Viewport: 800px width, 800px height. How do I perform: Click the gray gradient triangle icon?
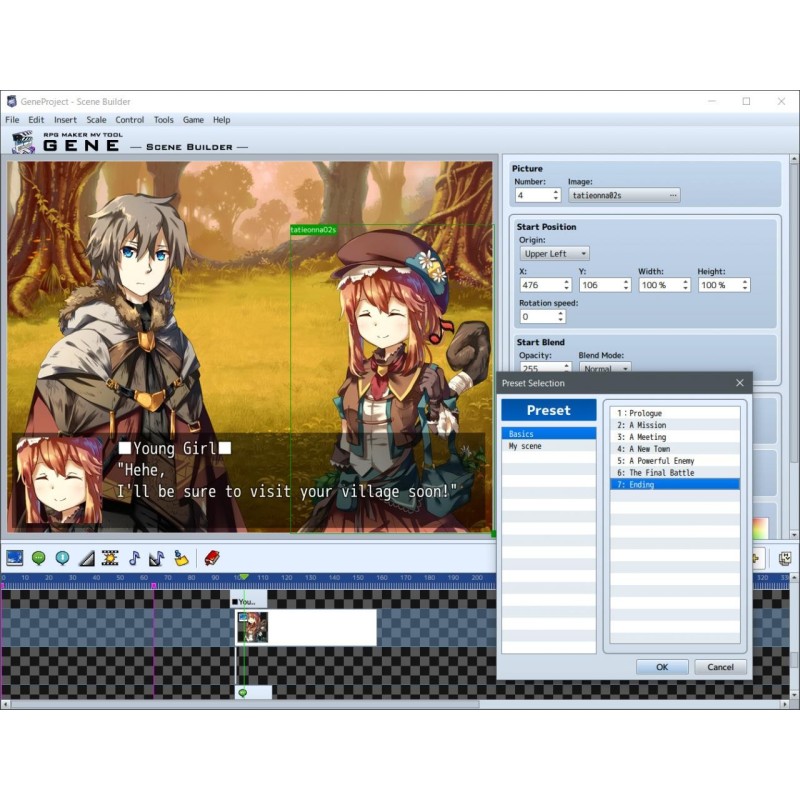point(86,558)
